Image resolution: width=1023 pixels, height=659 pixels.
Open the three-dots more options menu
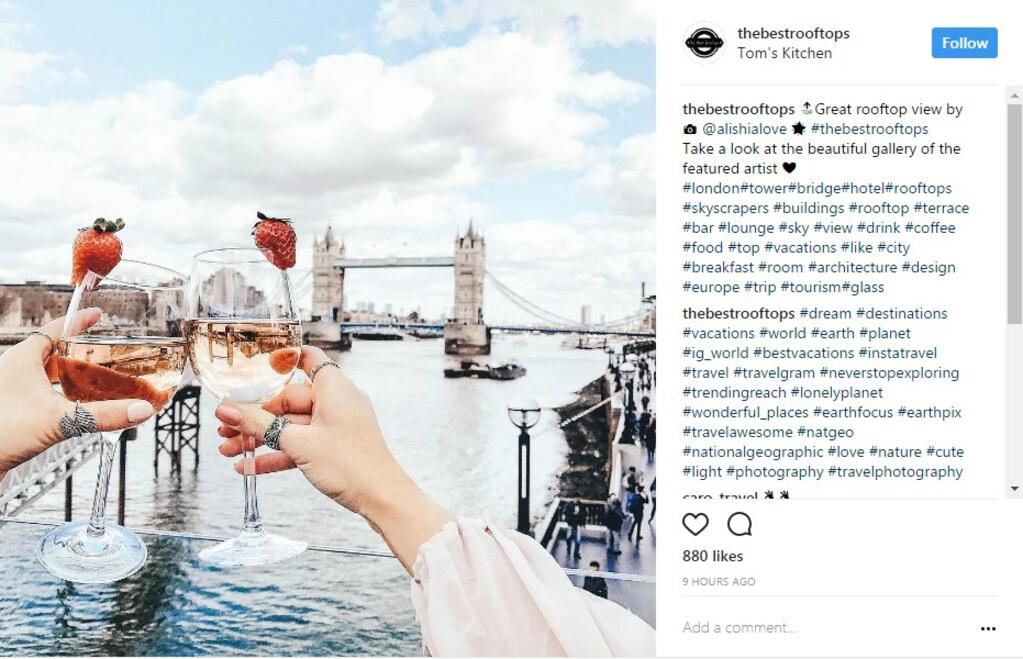click(988, 628)
